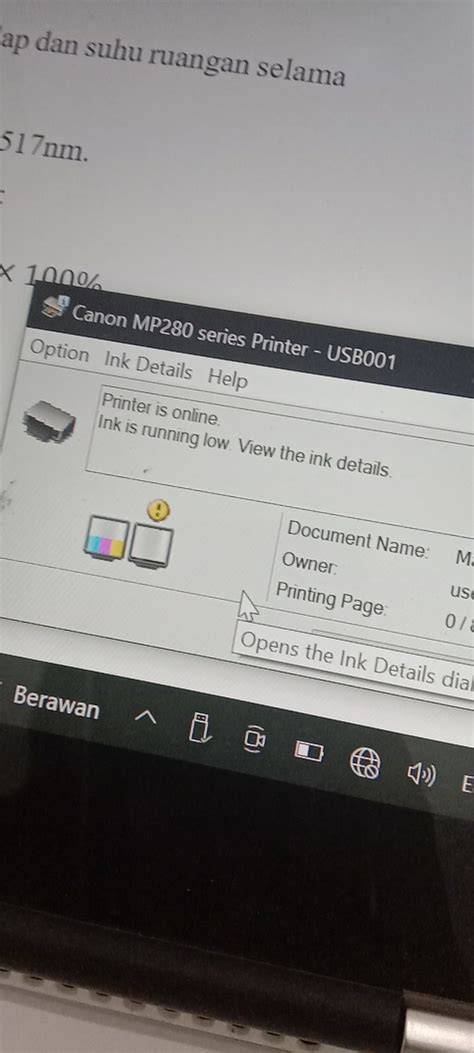Select the color ink cartridge icon

106,537
